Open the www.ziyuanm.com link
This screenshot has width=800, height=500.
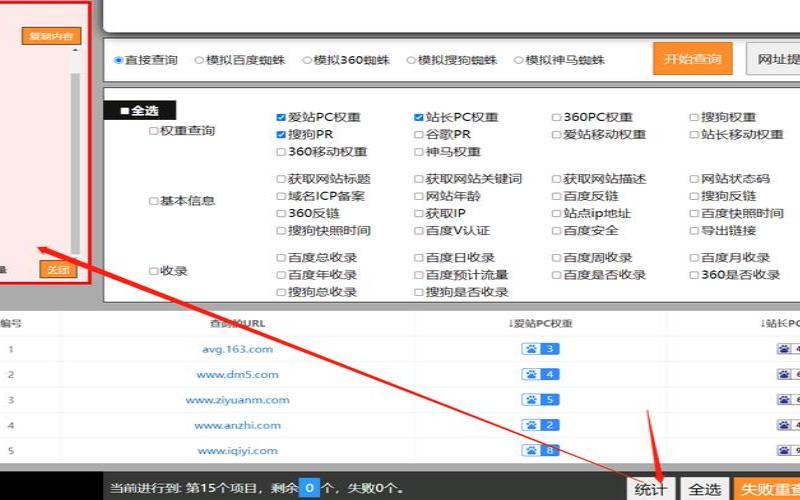tap(237, 400)
